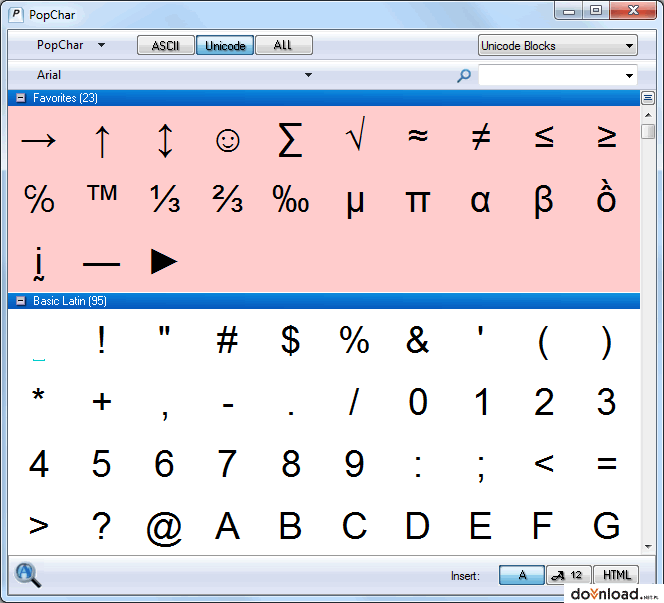Set insert mode to plain character A

coord(522,575)
